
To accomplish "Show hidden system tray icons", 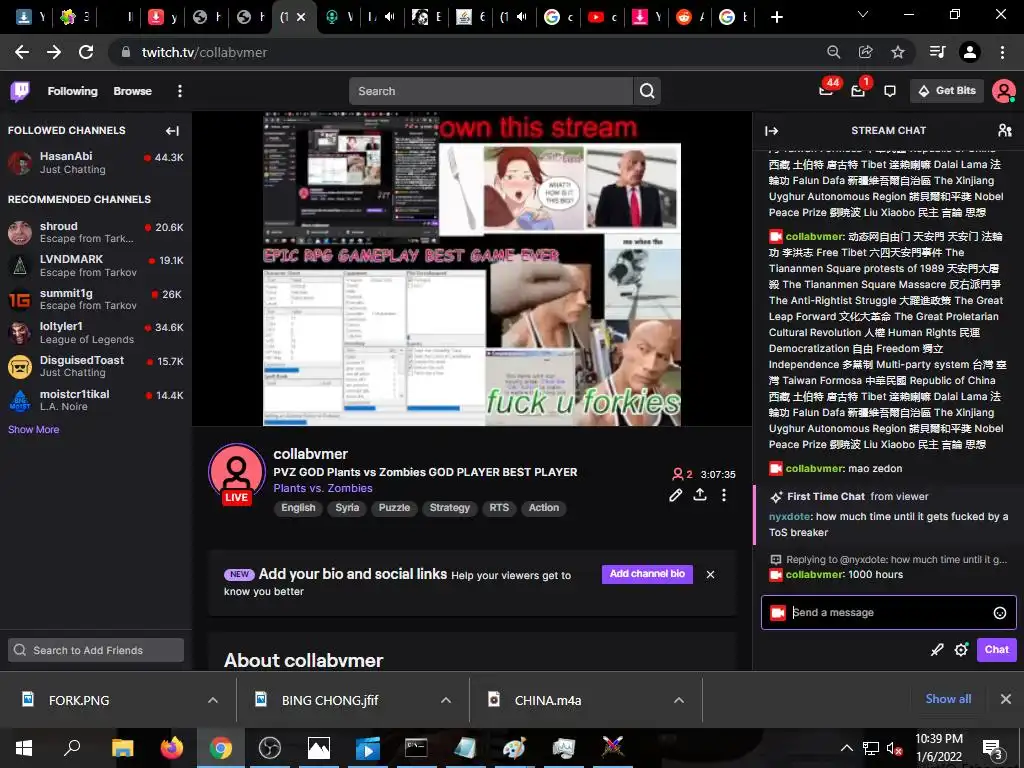I will click(846, 748).
